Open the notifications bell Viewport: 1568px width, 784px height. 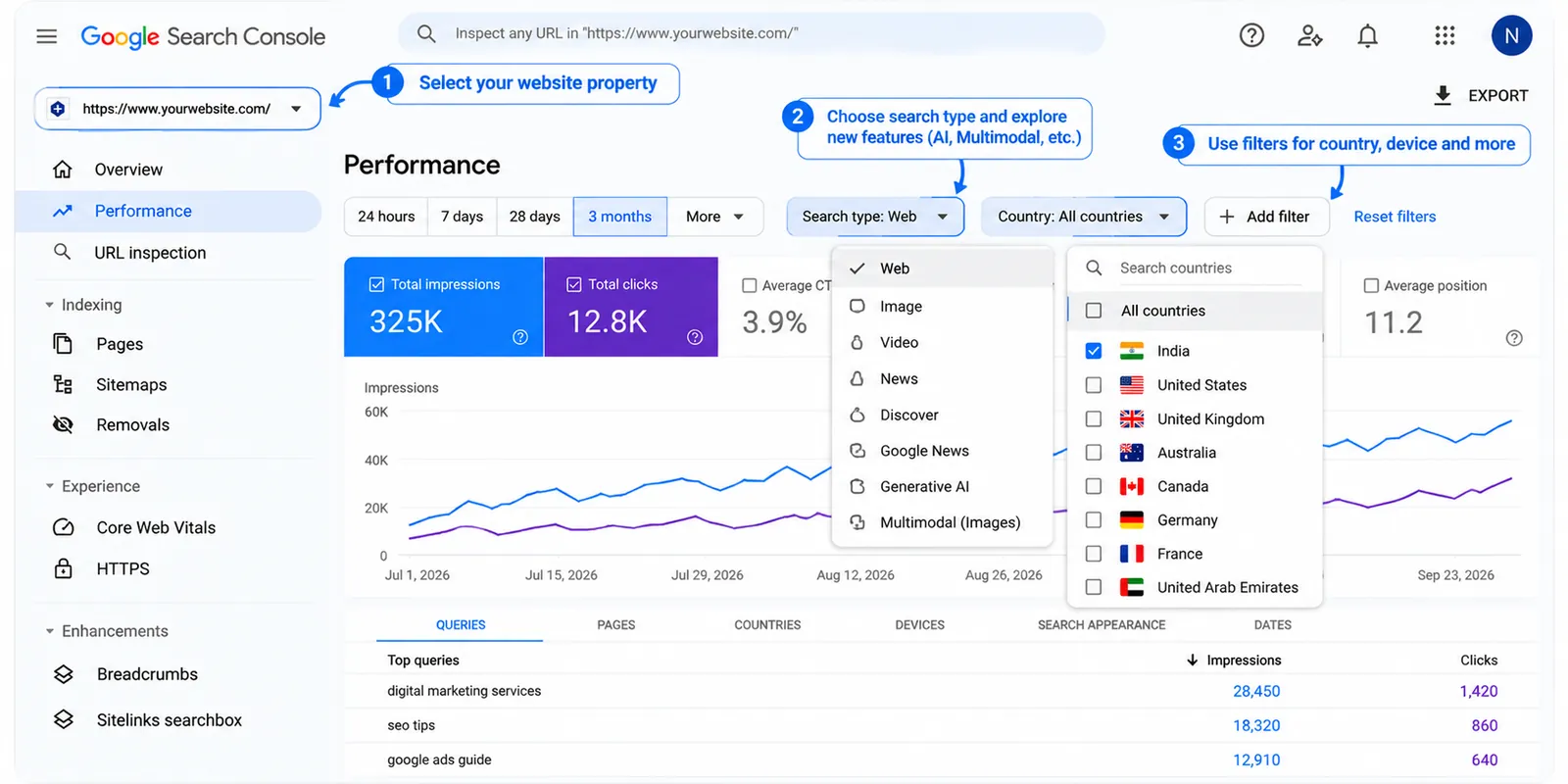1367,36
